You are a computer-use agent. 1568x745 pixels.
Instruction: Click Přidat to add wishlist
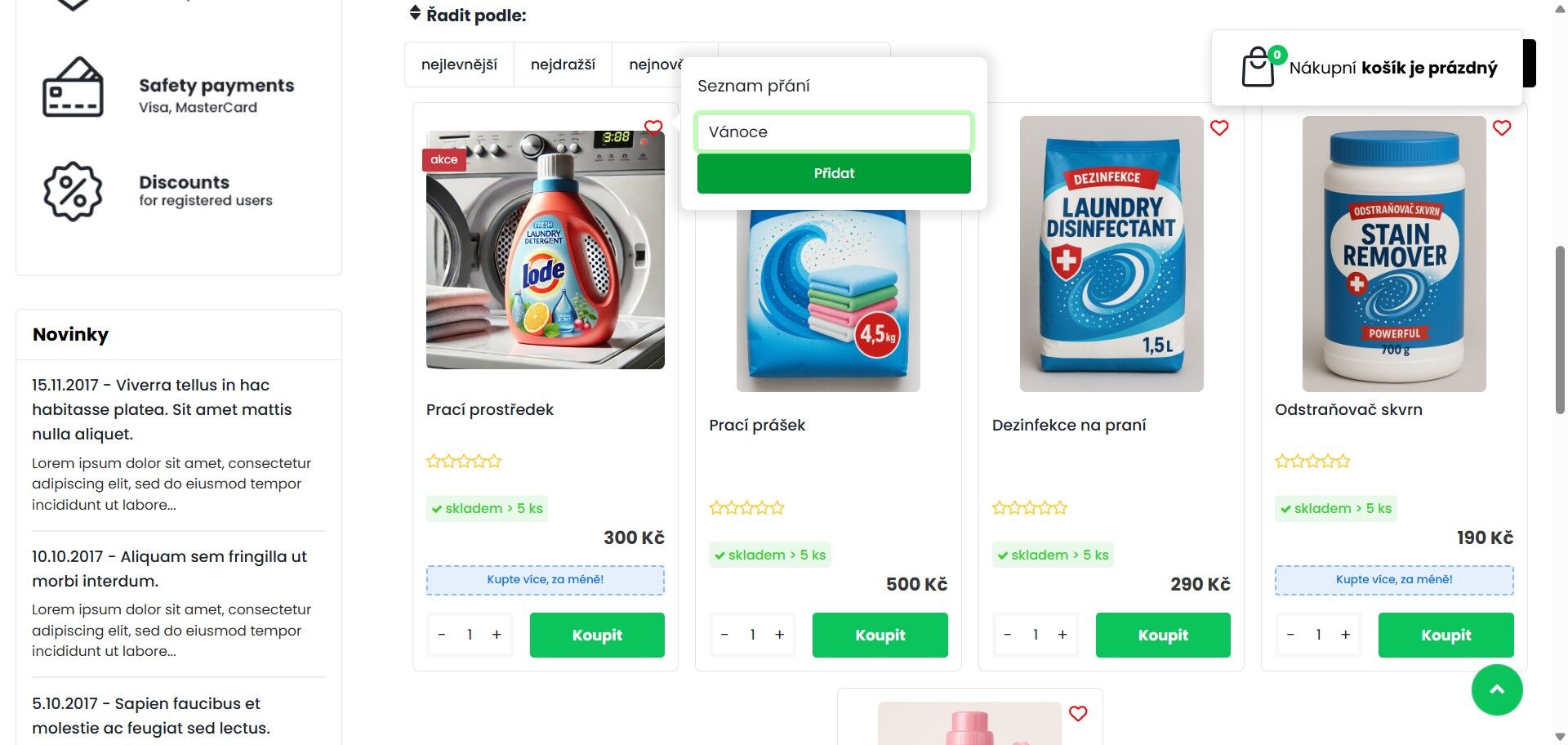[834, 174]
